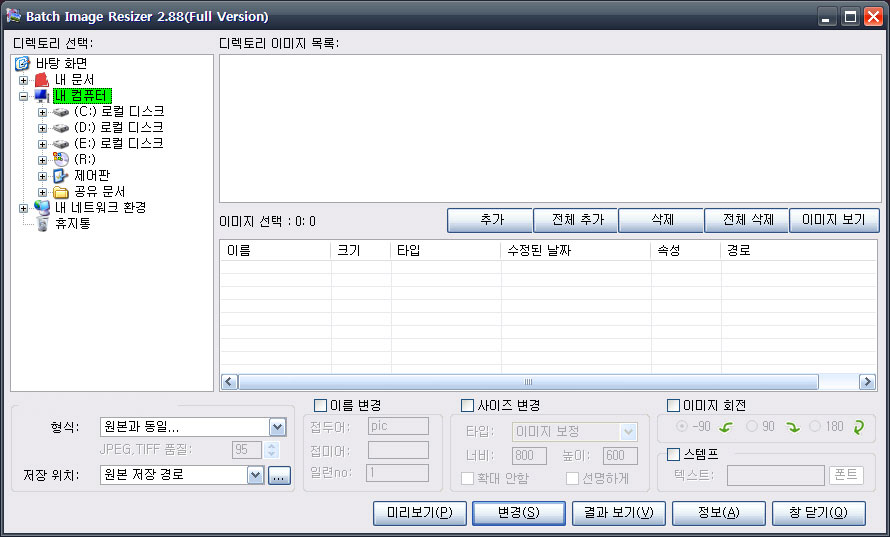Select the -90 rotation radio button

pyautogui.click(x=682, y=426)
